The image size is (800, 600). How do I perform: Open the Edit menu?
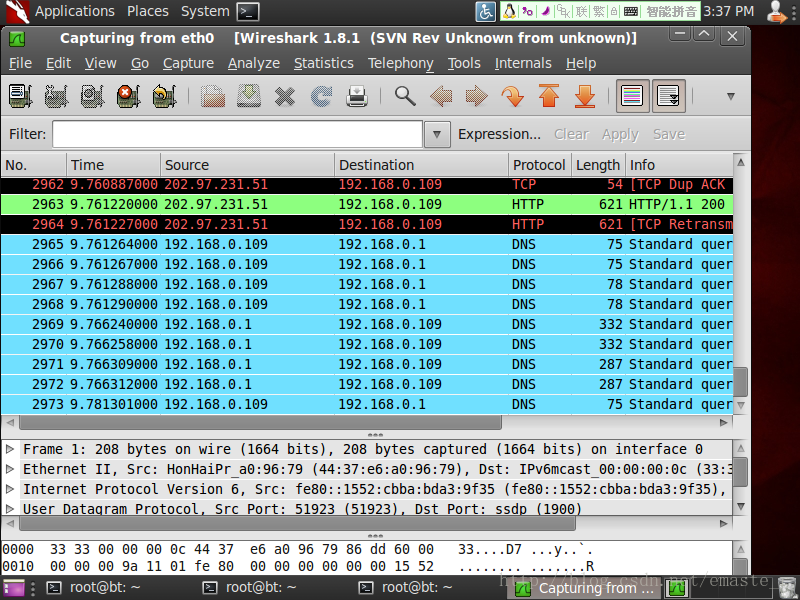pos(58,63)
